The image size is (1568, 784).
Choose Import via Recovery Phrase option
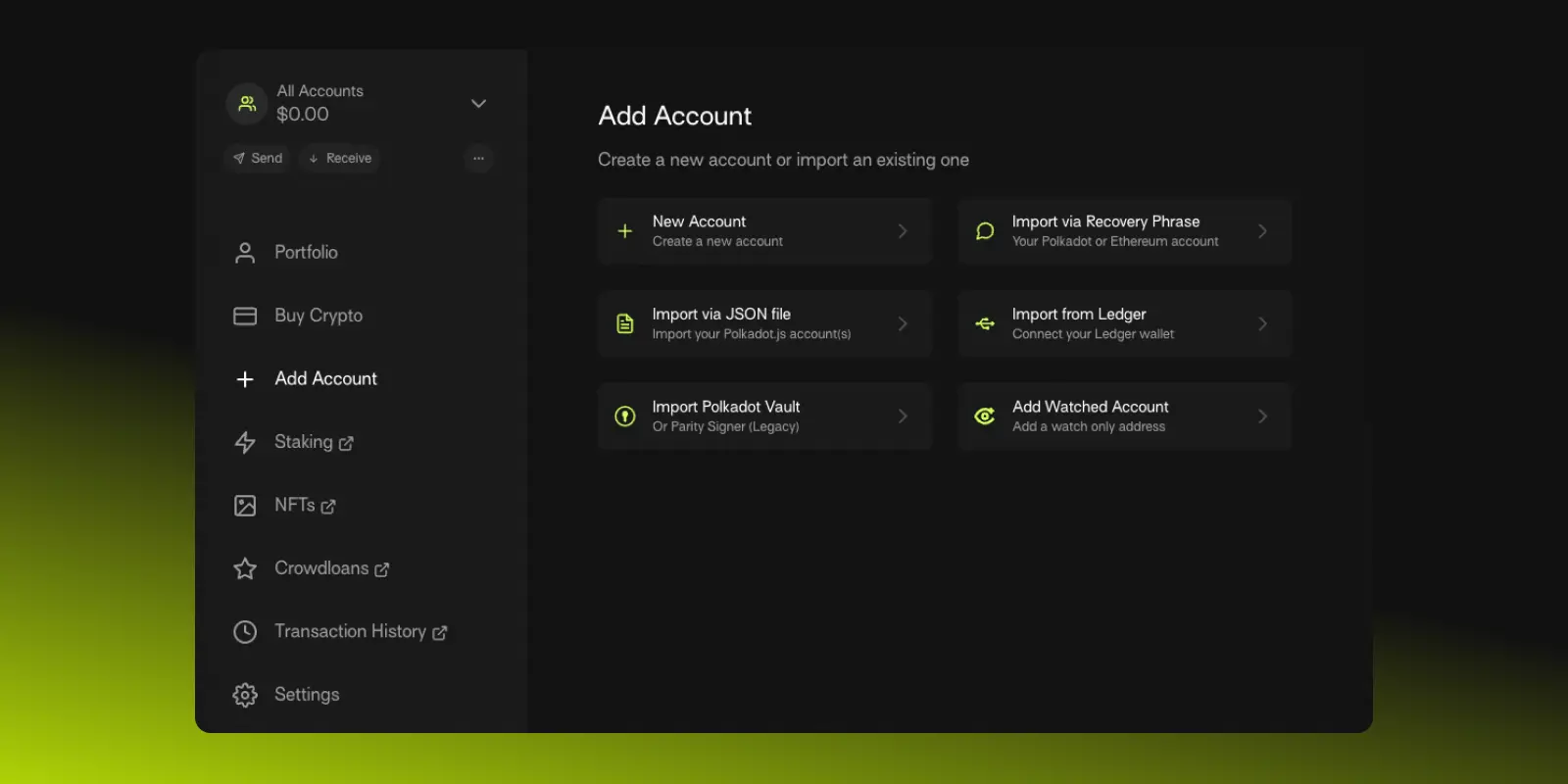click(1125, 231)
